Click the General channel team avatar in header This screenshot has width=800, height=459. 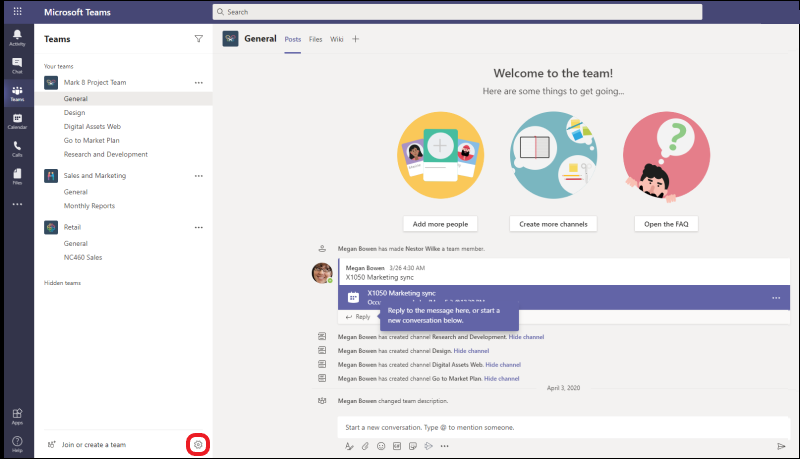[230, 39]
